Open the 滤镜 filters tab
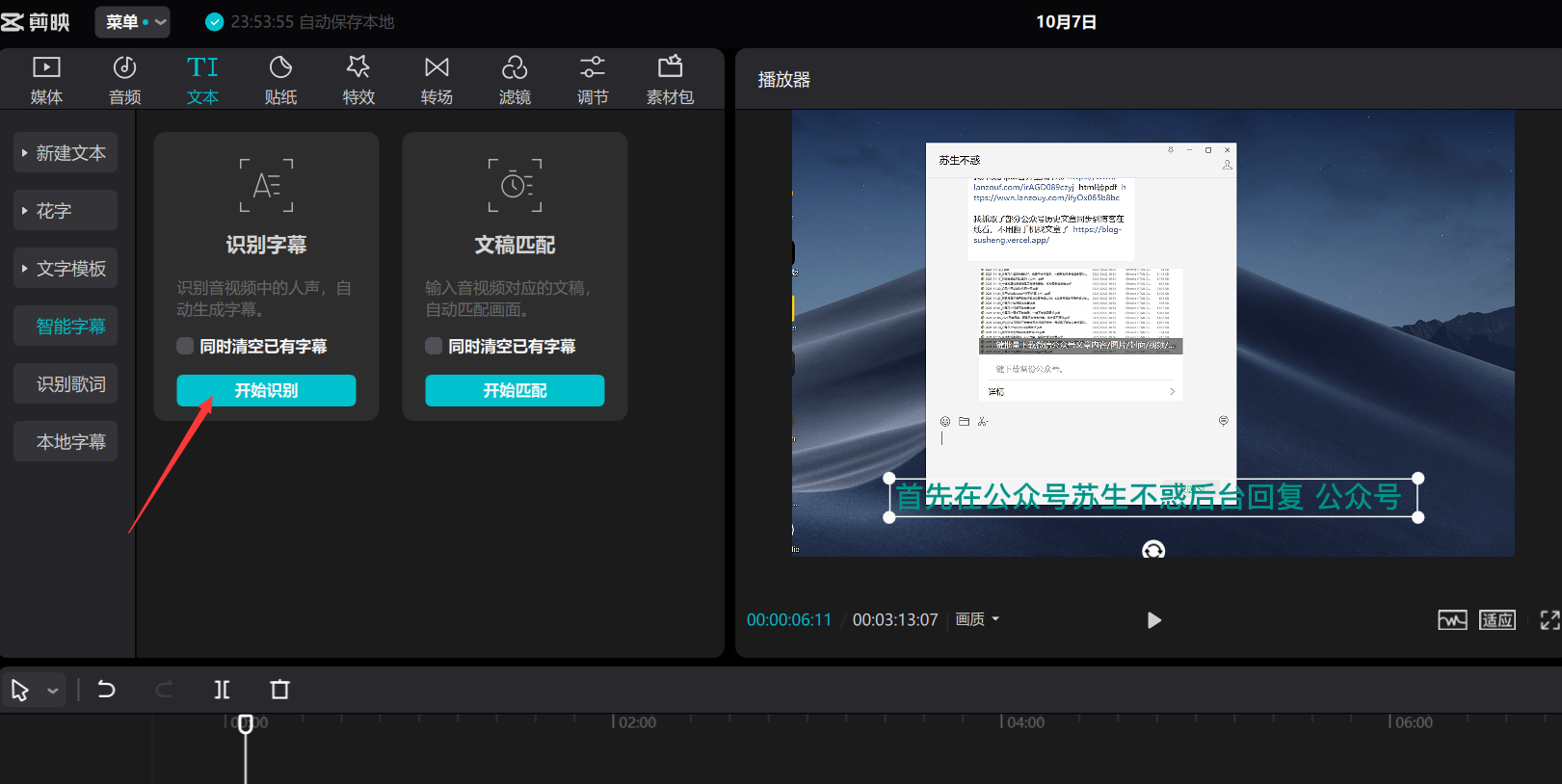The height and width of the screenshot is (784, 1562). [515, 80]
